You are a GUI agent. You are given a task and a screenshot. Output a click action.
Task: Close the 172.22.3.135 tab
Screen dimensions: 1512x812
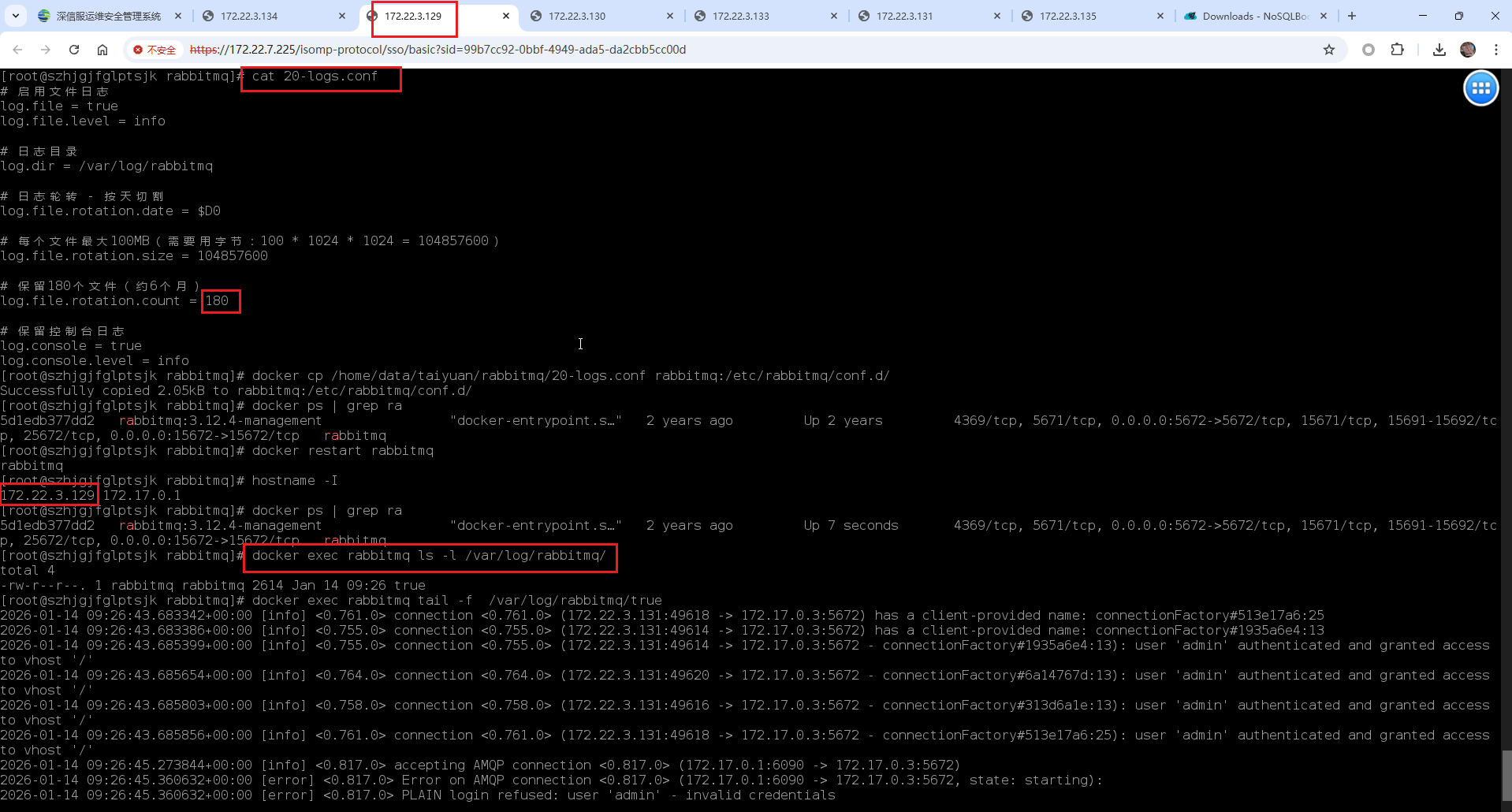point(1160,16)
